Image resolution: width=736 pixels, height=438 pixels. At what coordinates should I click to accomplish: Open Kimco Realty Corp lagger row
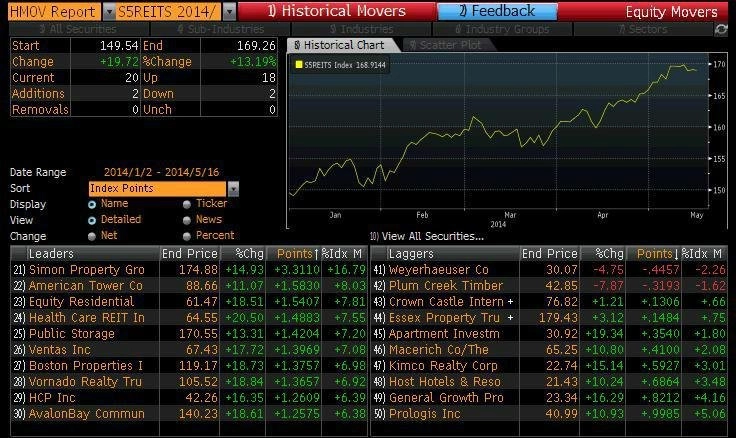pyautogui.click(x=549, y=366)
